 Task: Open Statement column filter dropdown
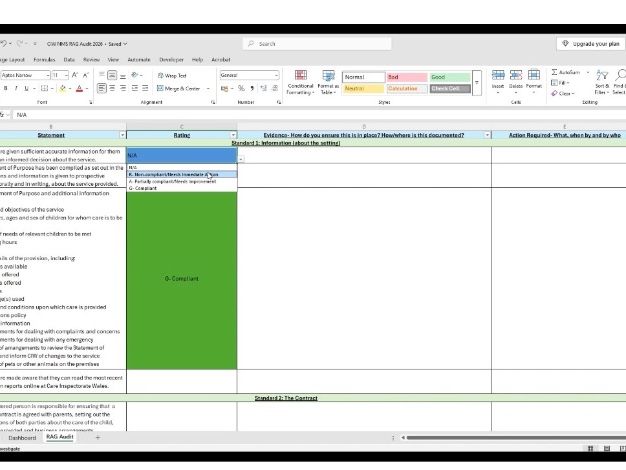click(123, 135)
